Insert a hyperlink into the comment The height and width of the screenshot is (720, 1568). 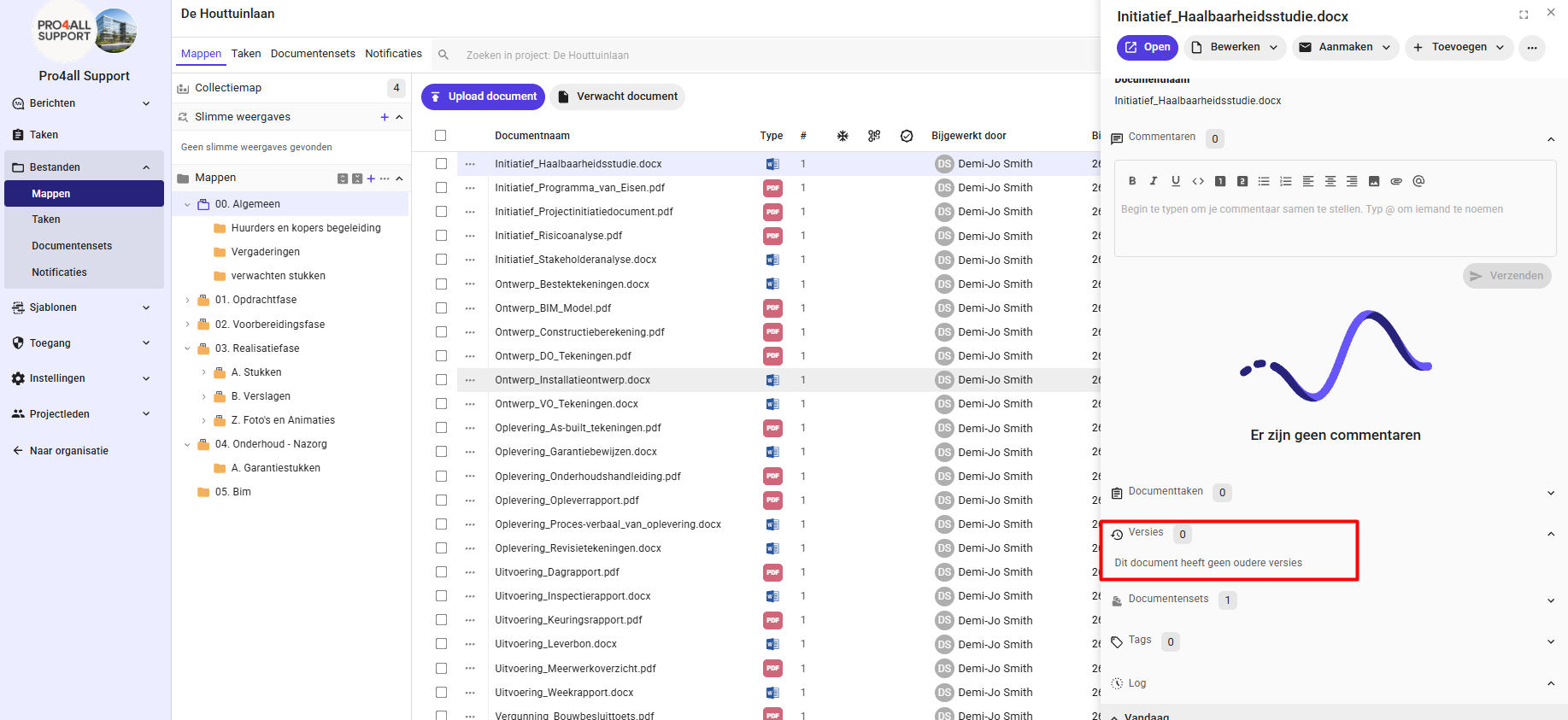[x=1396, y=181]
